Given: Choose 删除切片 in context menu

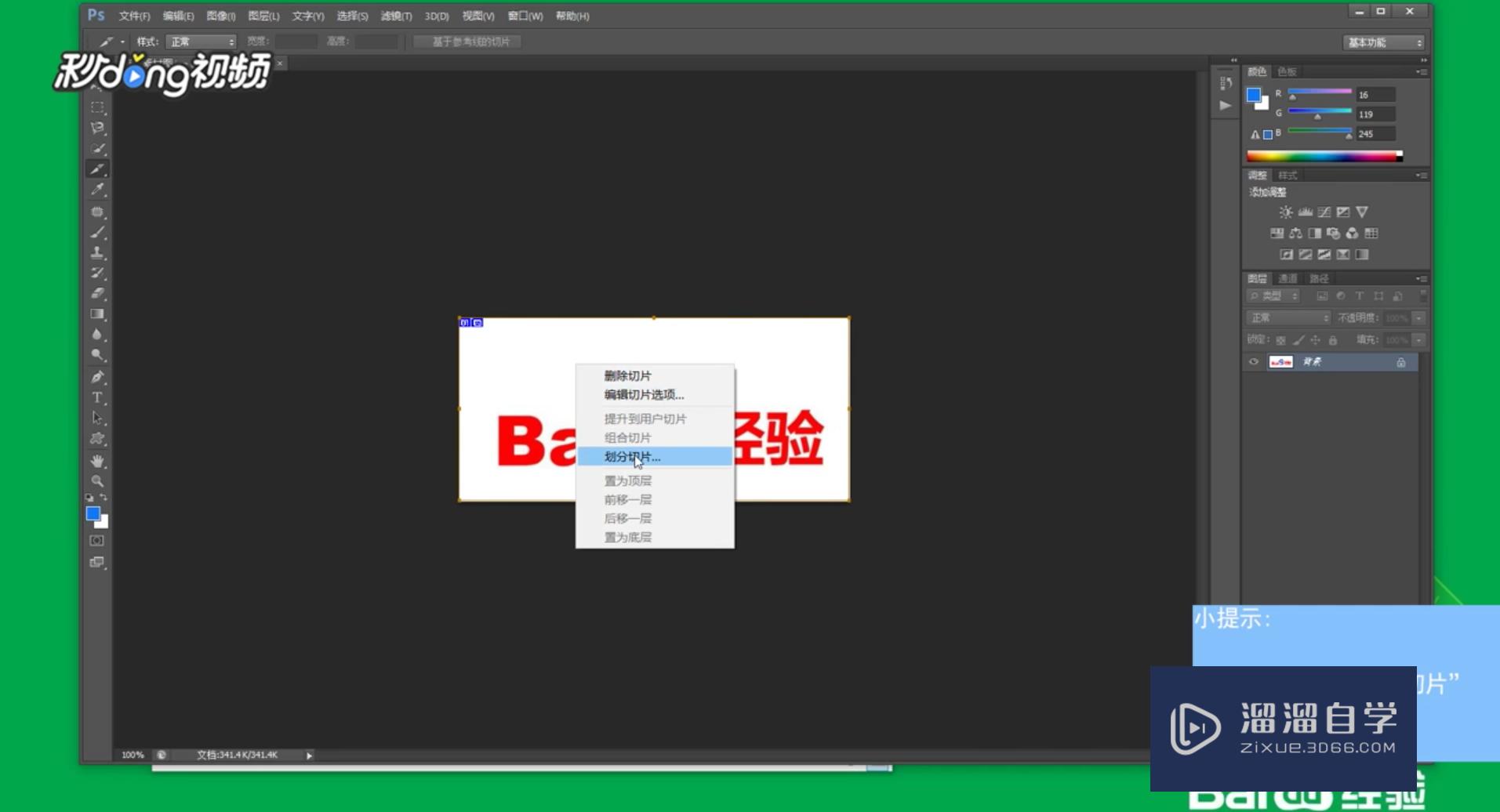Looking at the screenshot, I should [655, 376].
